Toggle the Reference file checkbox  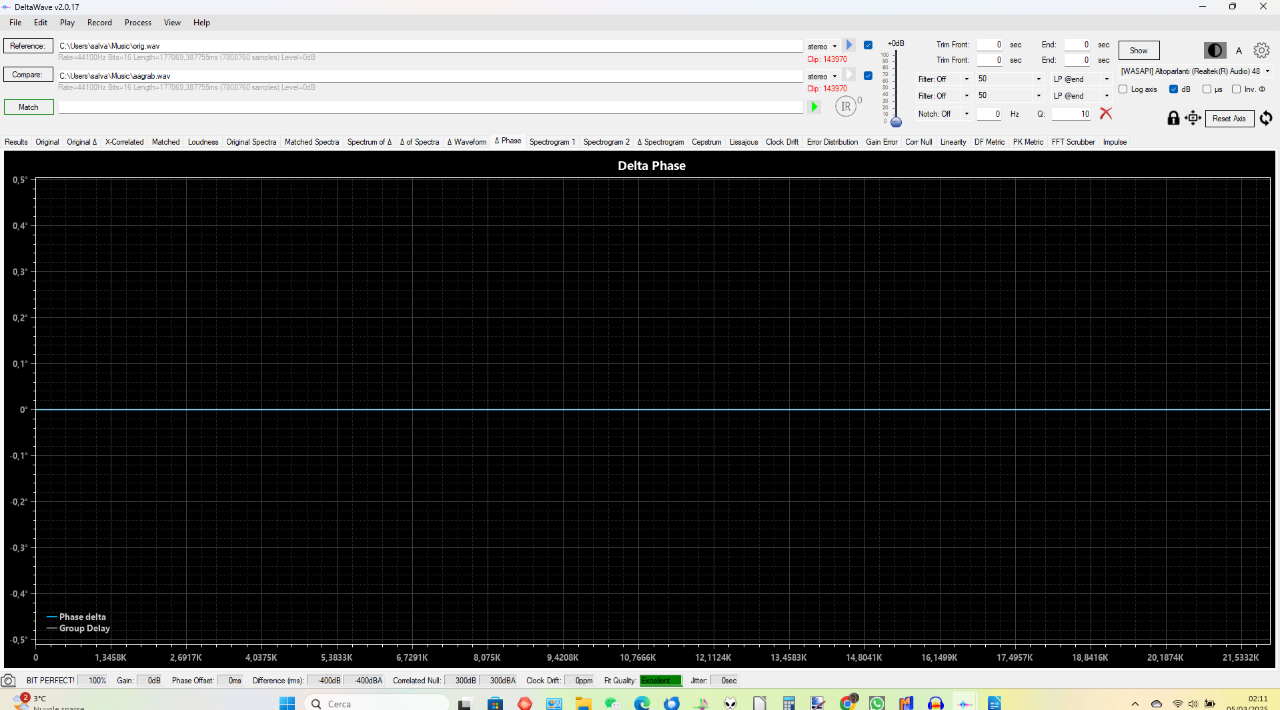(x=868, y=45)
